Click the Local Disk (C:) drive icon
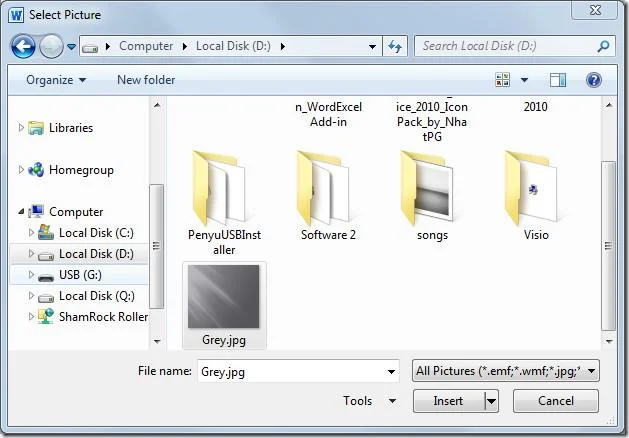This screenshot has height=438, width=629. (x=46, y=232)
